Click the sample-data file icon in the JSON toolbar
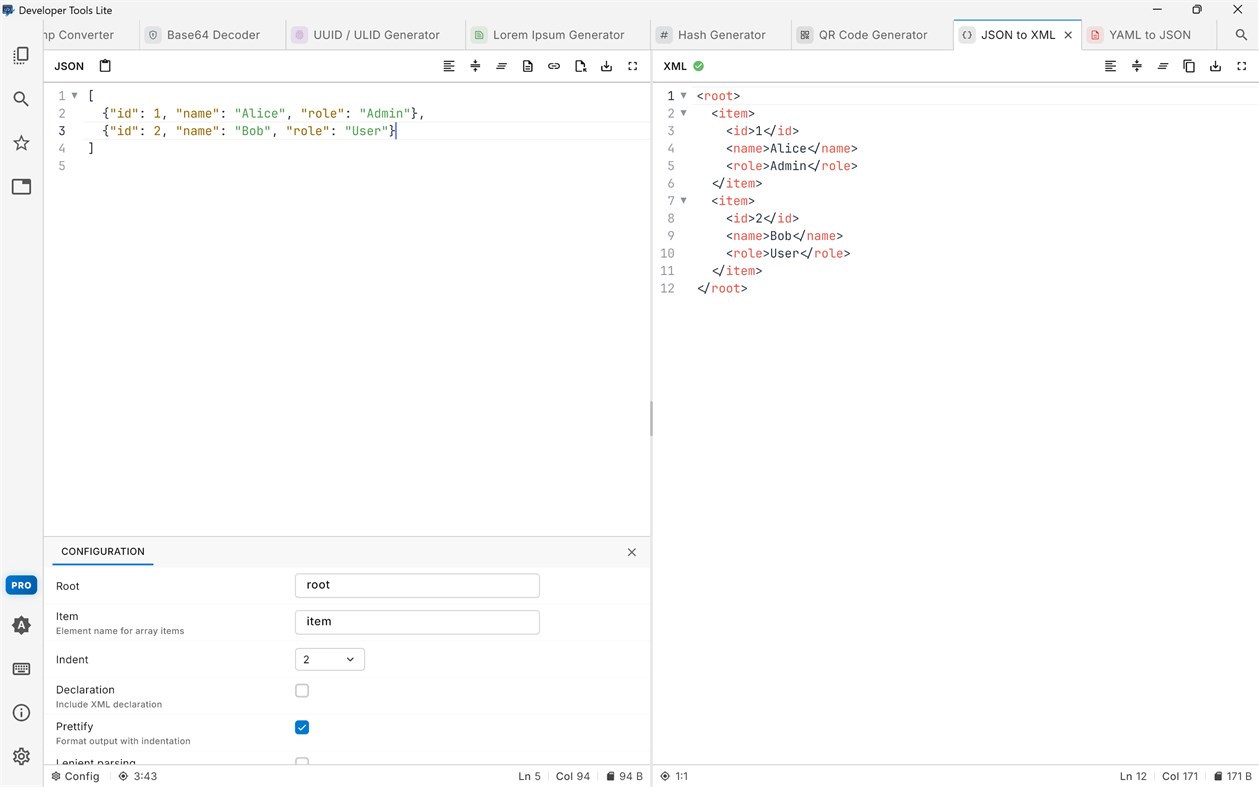 coord(580,66)
